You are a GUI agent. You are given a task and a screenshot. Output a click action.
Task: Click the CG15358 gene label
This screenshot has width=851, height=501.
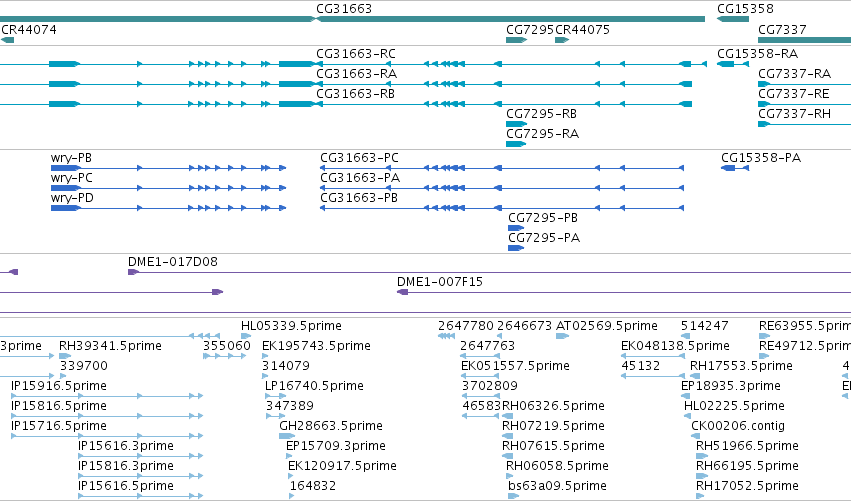745,9
